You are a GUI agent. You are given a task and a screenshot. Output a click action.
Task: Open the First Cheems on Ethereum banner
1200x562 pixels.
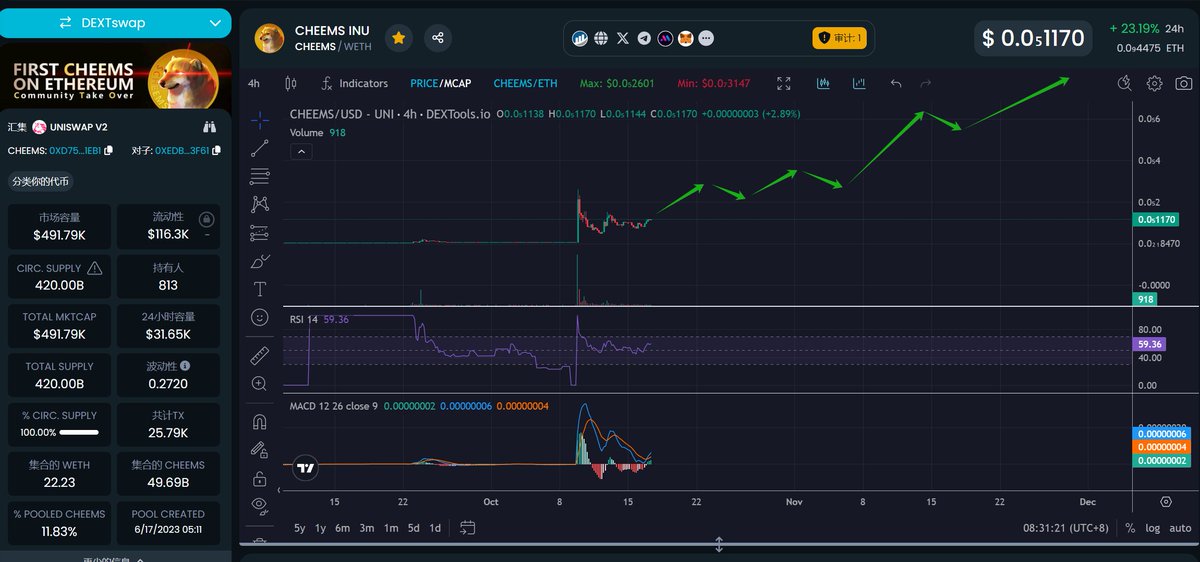(x=116, y=76)
